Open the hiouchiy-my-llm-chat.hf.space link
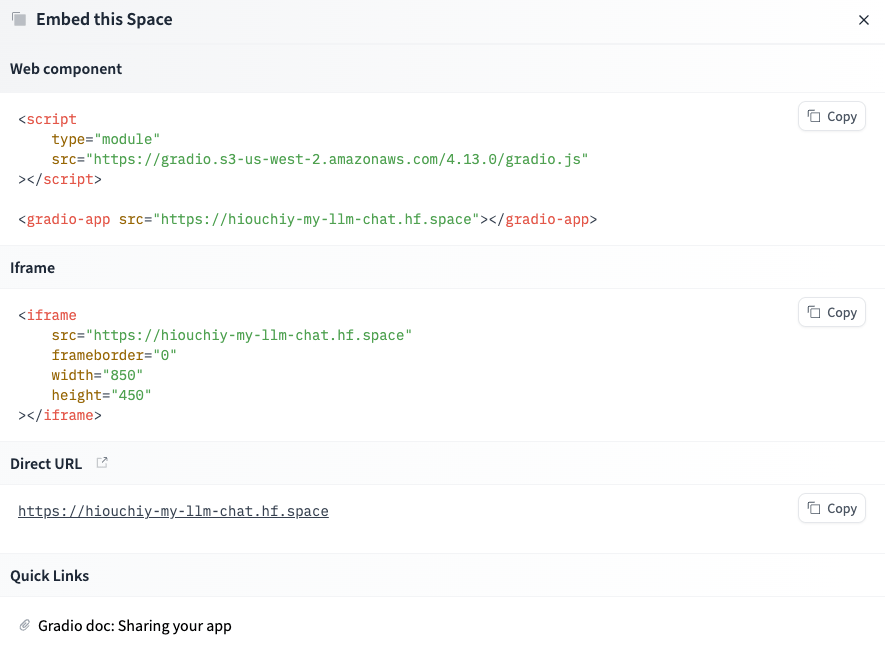Image resolution: width=885 pixels, height=648 pixels. point(172,511)
